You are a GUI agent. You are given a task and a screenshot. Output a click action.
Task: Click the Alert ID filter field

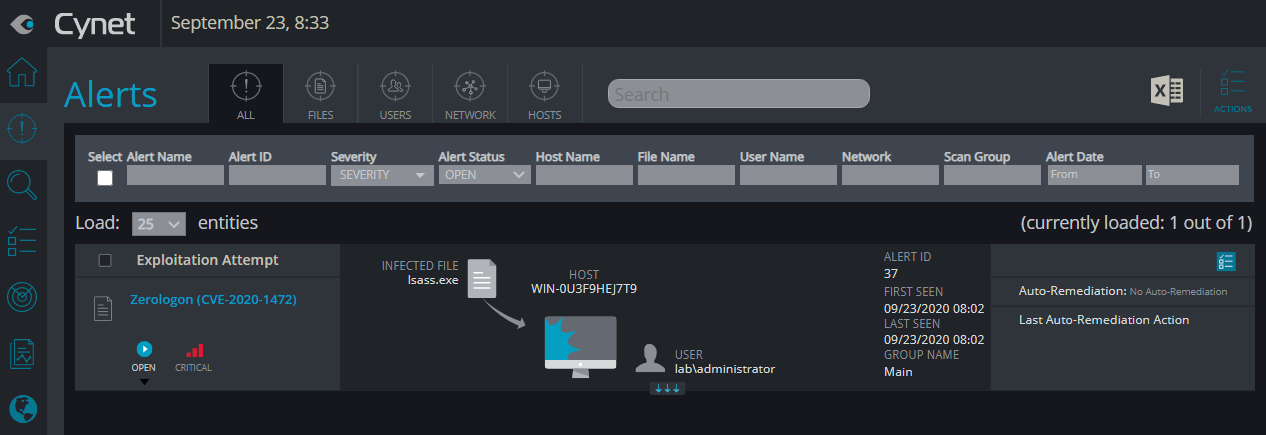point(277,175)
